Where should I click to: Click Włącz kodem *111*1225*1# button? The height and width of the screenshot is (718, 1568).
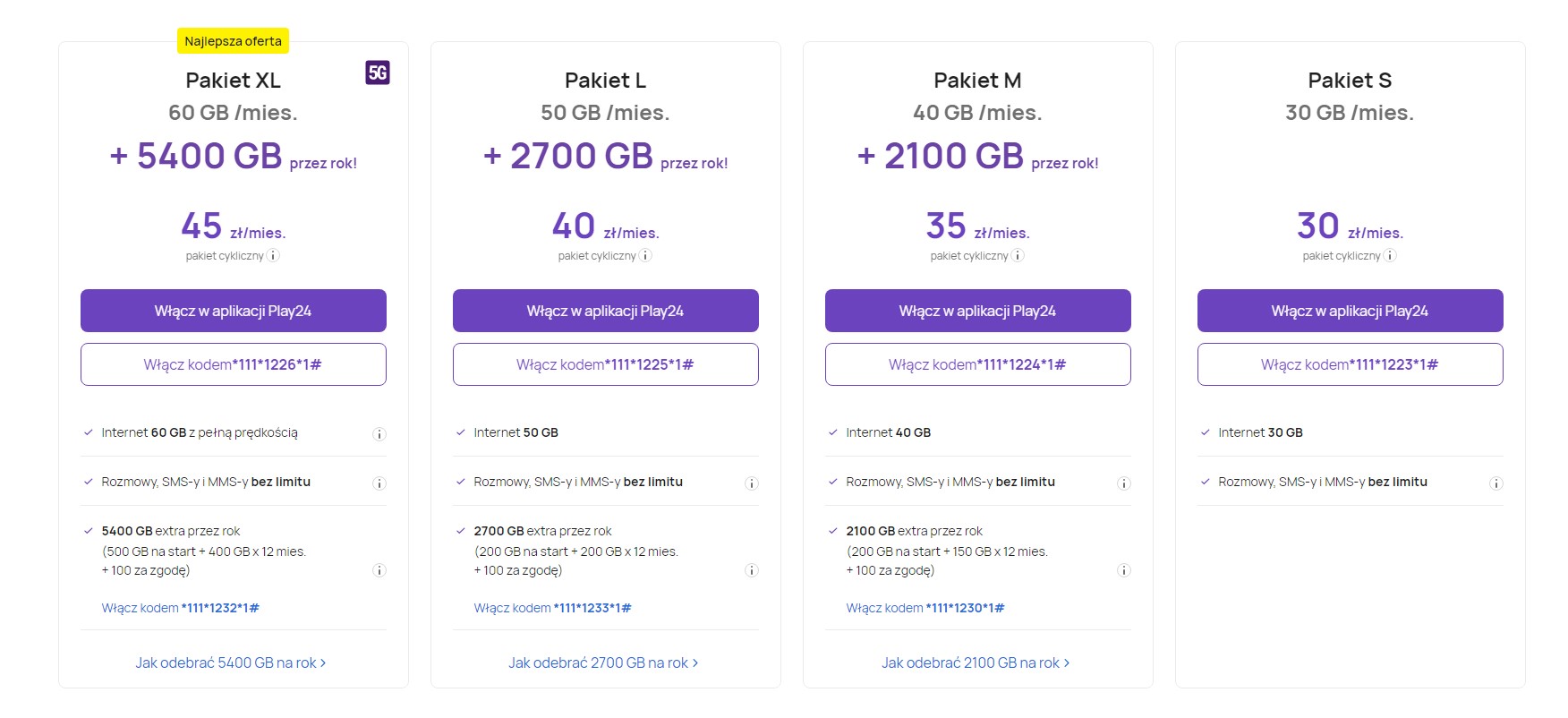coord(606,364)
